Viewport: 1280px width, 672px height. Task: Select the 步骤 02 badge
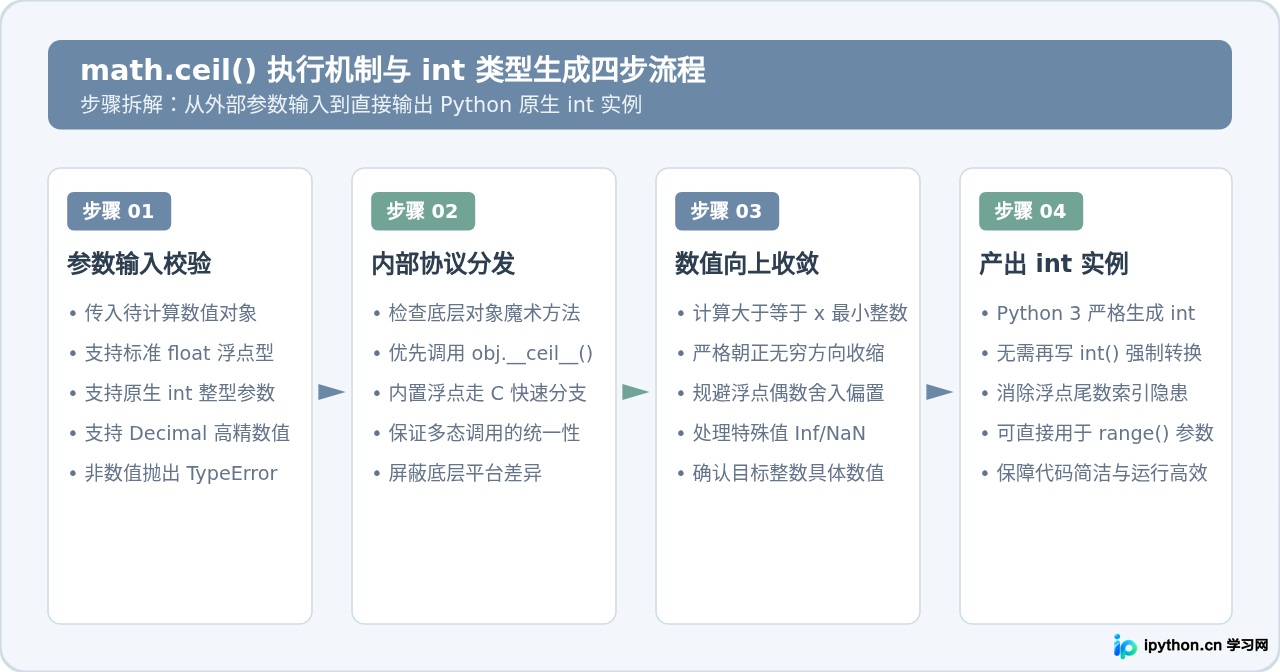coord(423,211)
